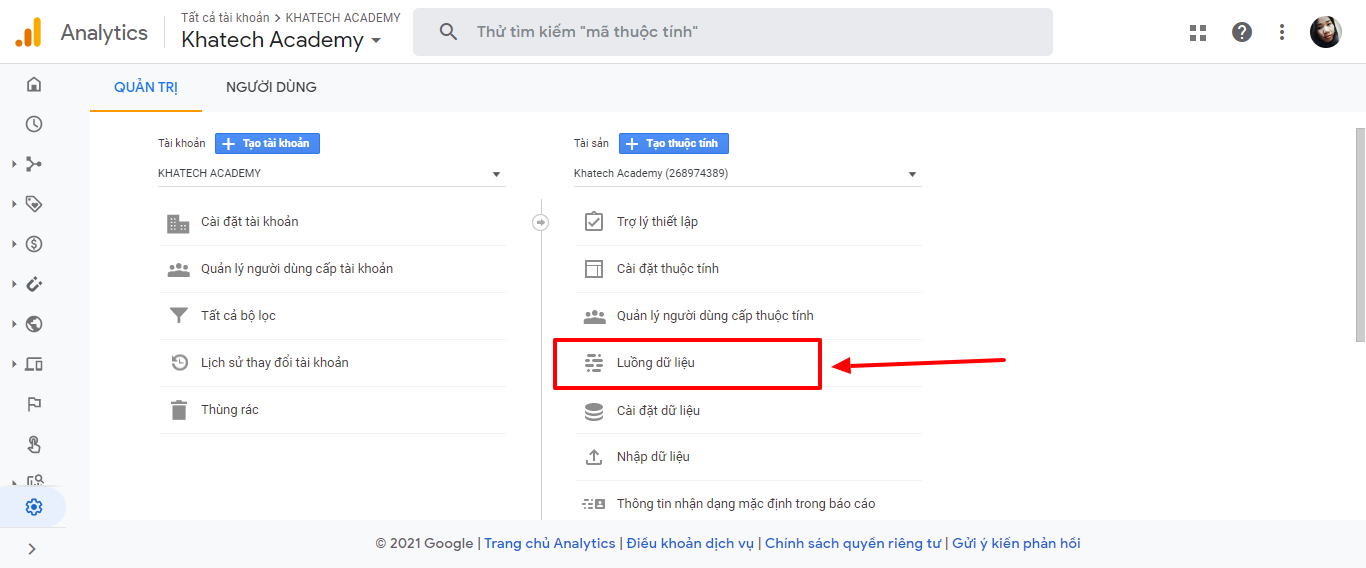Switch to the NGƯỜI DÙNG tab
Screen dimensions: 1366x568
coord(271,87)
